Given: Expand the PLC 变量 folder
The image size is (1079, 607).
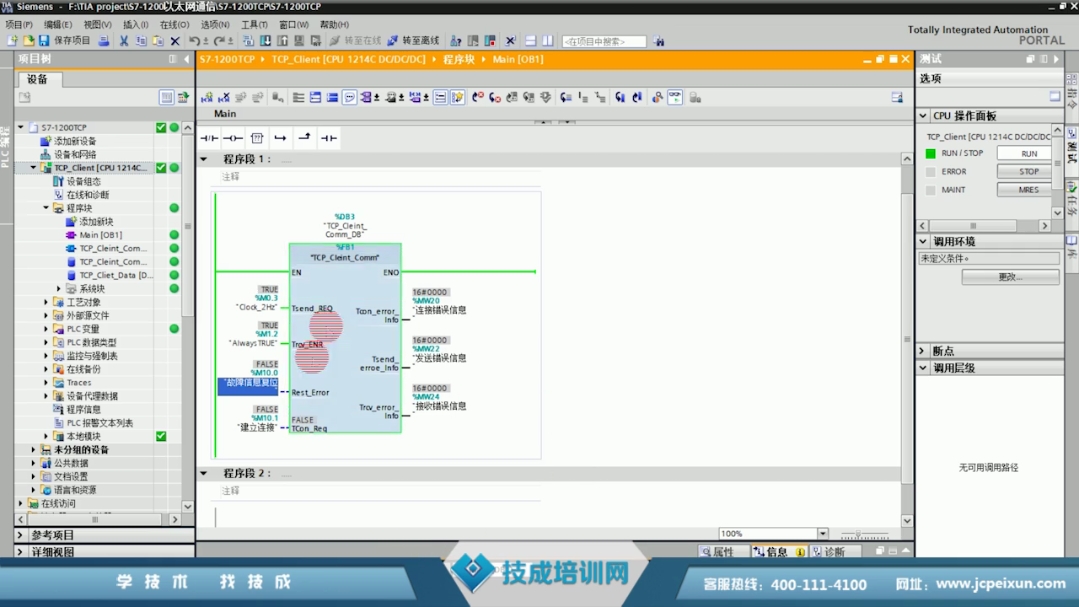Looking at the screenshot, I should pyautogui.click(x=46, y=329).
